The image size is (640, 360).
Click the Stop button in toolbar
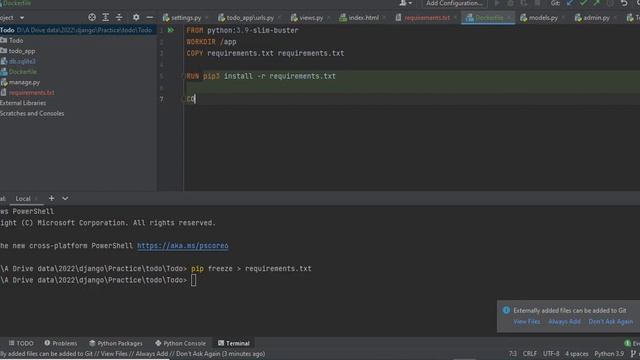pyautogui.click(x=537, y=3)
